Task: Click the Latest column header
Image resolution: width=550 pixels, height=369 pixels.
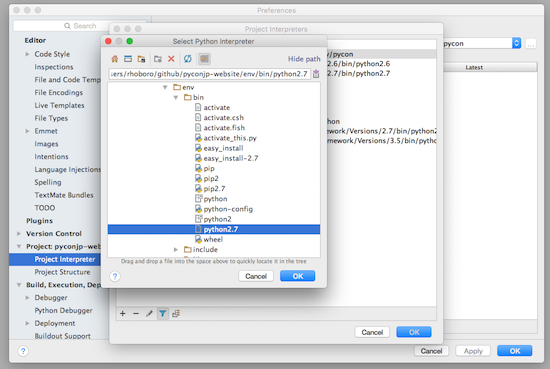Action: tap(474, 67)
